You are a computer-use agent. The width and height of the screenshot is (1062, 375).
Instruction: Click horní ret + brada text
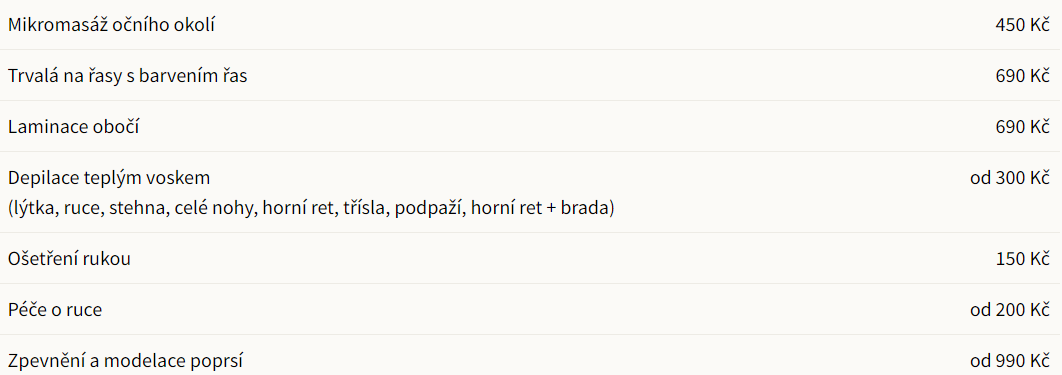click(540, 208)
